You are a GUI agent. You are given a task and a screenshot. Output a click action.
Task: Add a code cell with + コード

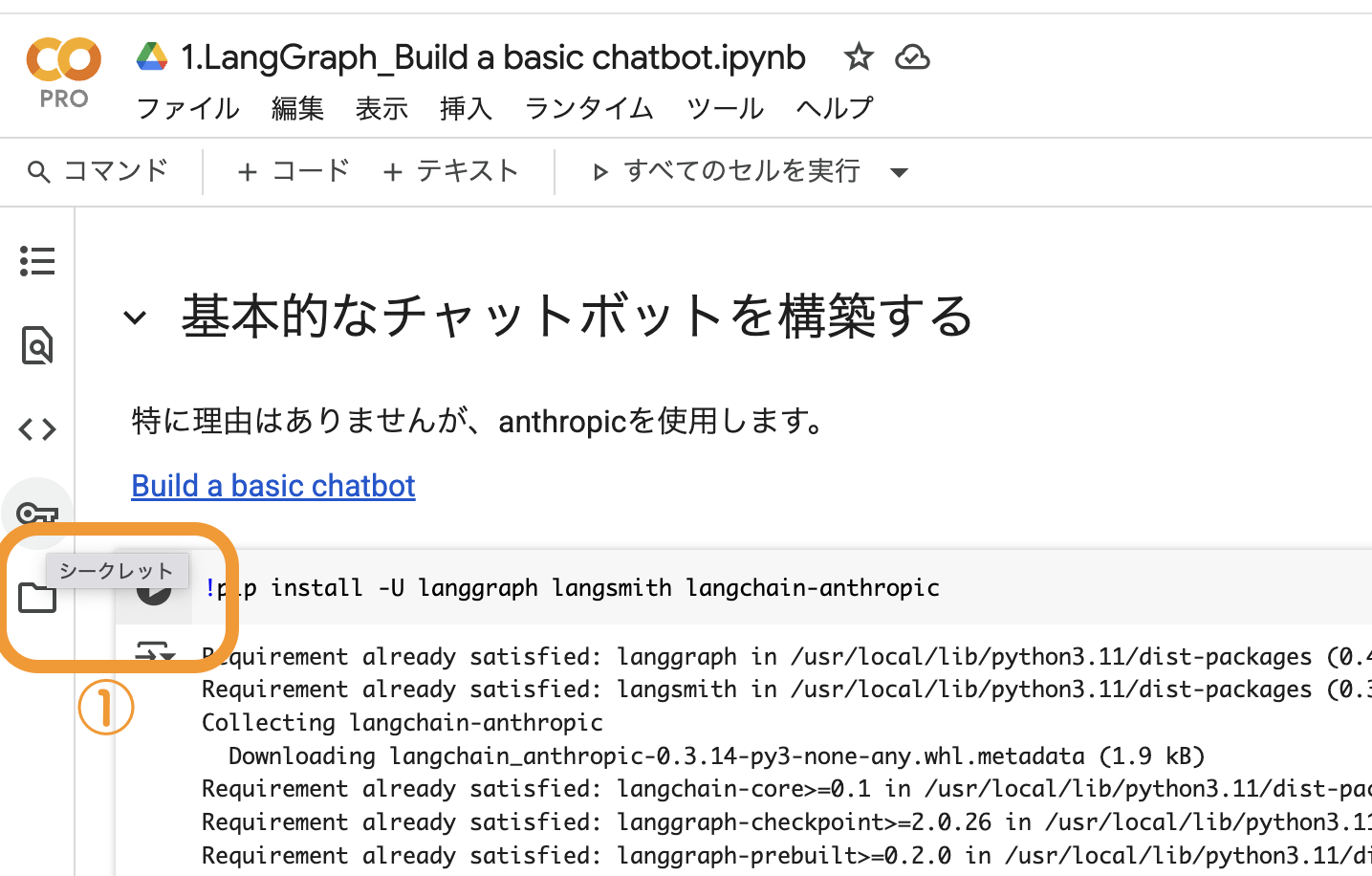click(294, 171)
